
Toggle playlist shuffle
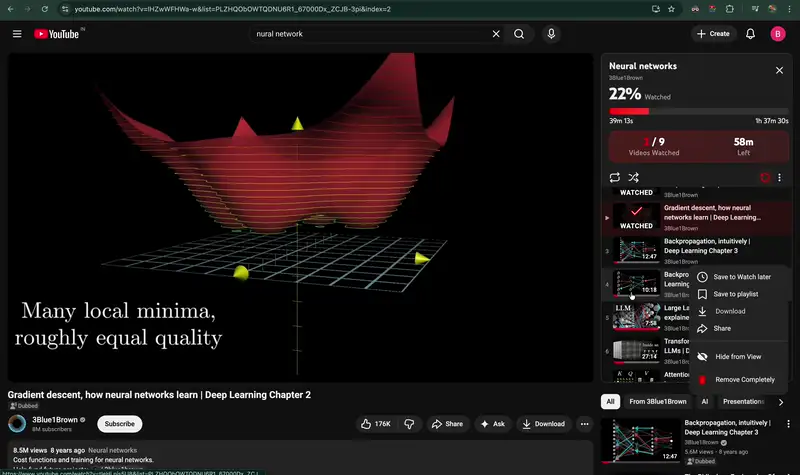pyautogui.click(x=633, y=177)
